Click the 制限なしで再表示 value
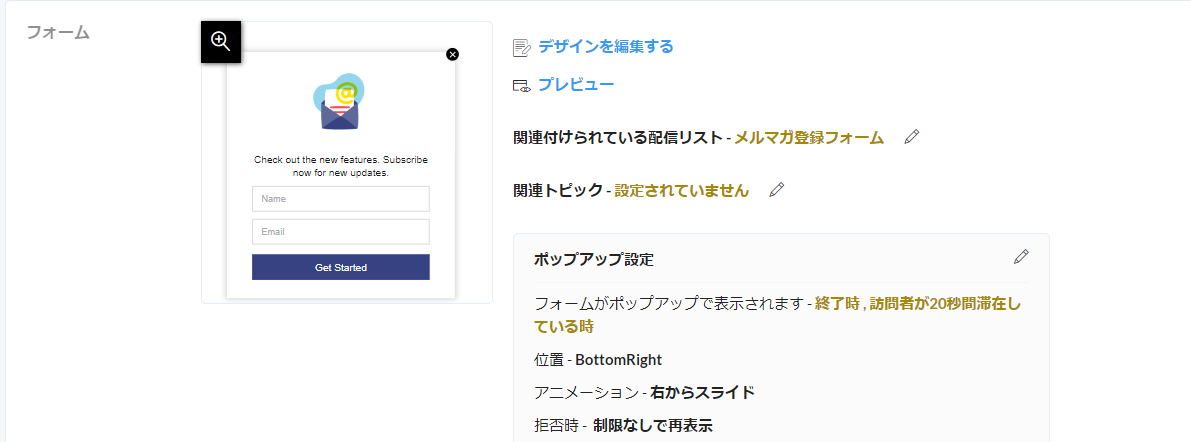 [652, 426]
